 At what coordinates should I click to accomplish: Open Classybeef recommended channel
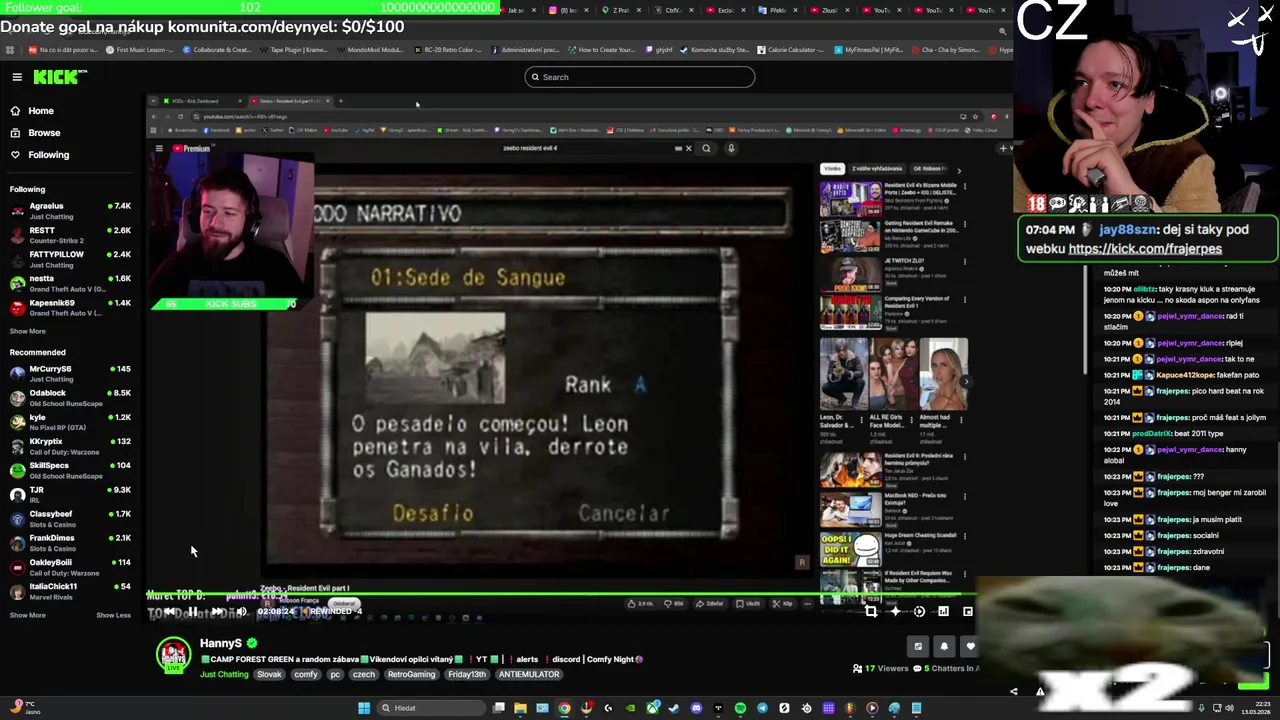pyautogui.click(x=70, y=518)
